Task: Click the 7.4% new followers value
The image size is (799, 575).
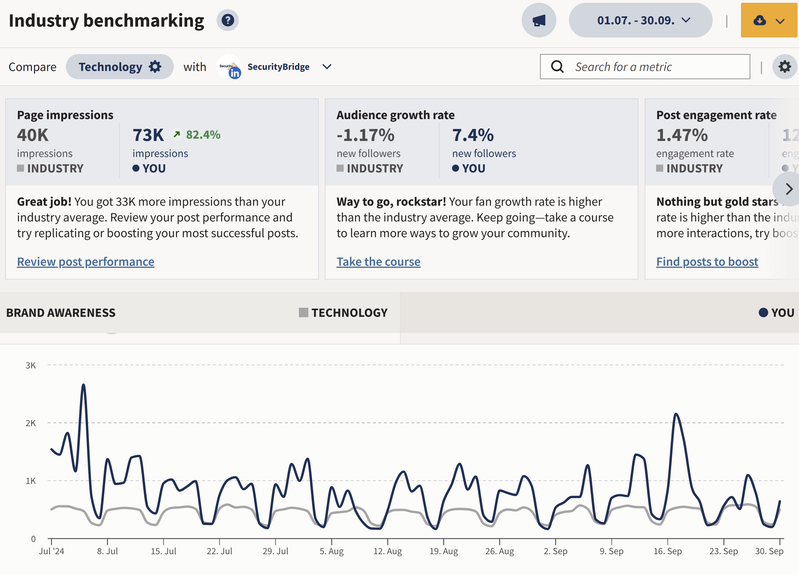Action: pyautogui.click(x=473, y=135)
